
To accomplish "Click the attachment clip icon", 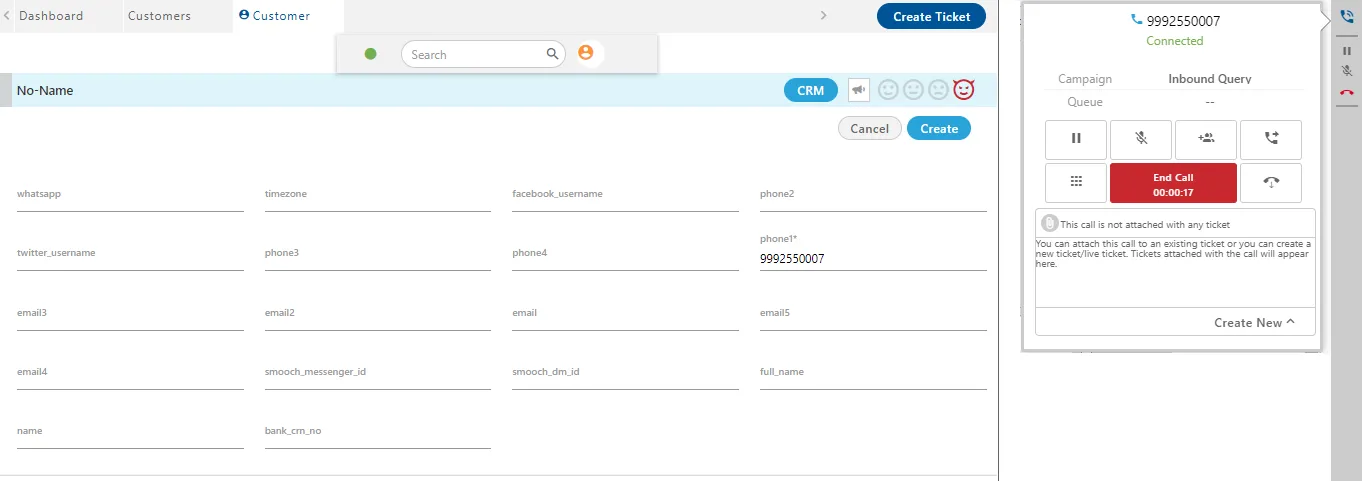I will pos(1050,224).
